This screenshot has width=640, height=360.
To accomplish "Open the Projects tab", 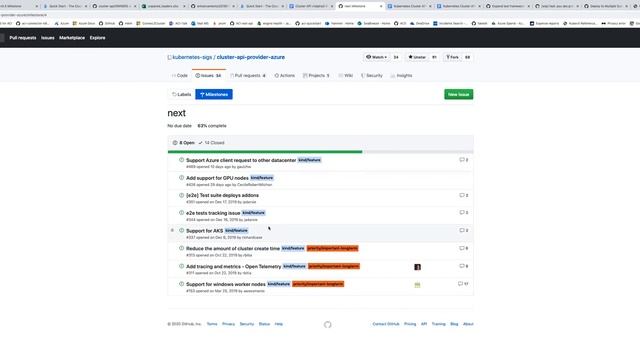I will coord(316,76).
